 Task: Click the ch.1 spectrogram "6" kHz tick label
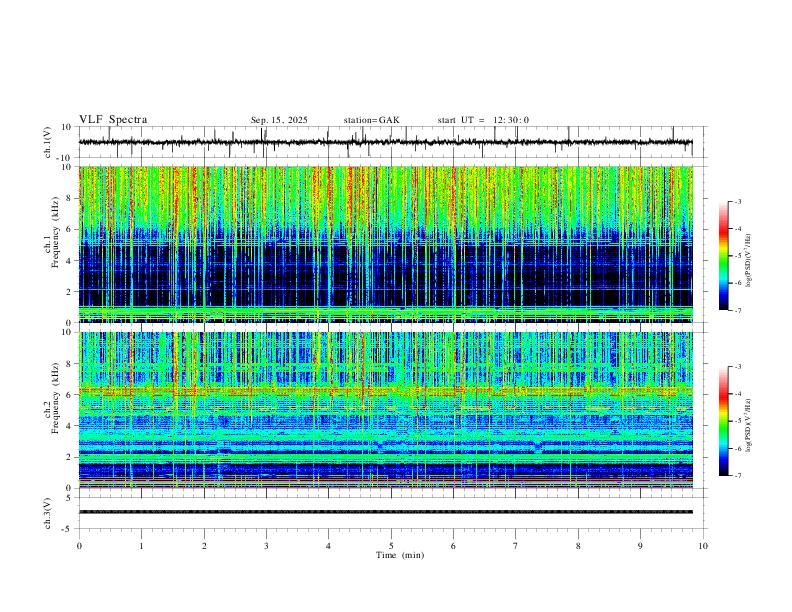69,229
